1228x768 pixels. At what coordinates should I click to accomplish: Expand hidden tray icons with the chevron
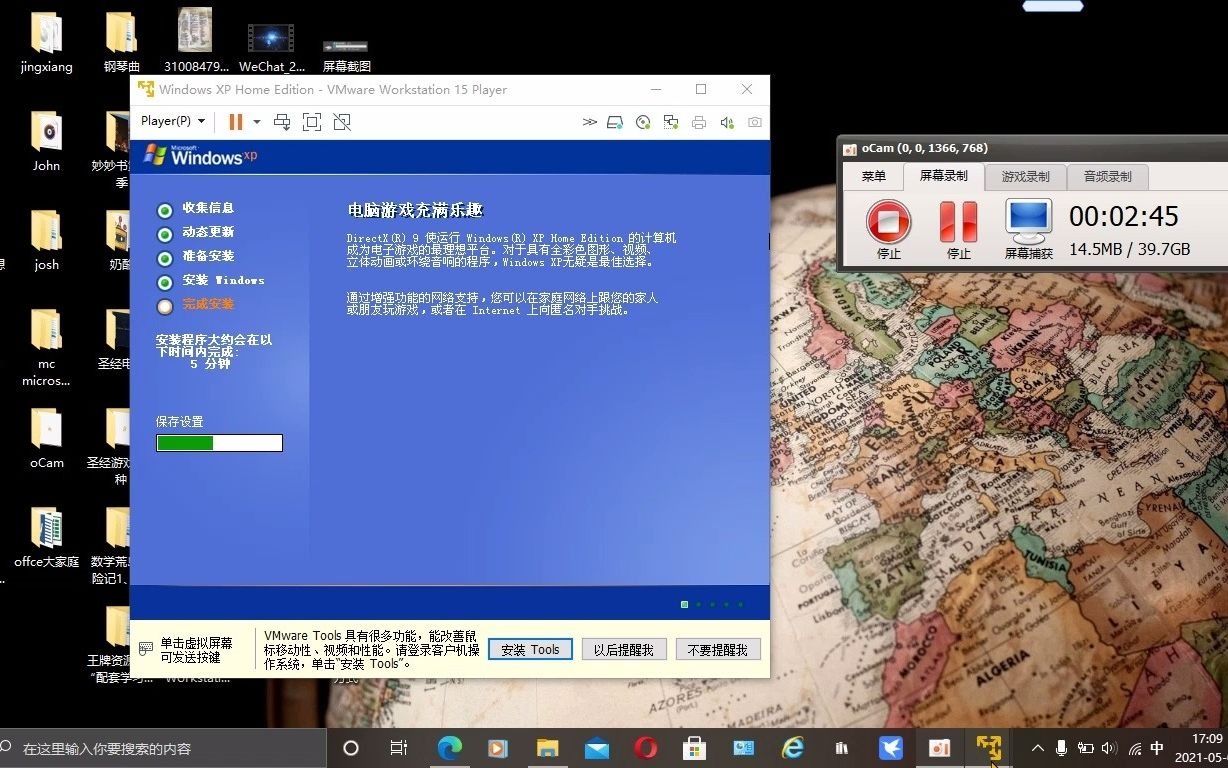pos(1037,747)
